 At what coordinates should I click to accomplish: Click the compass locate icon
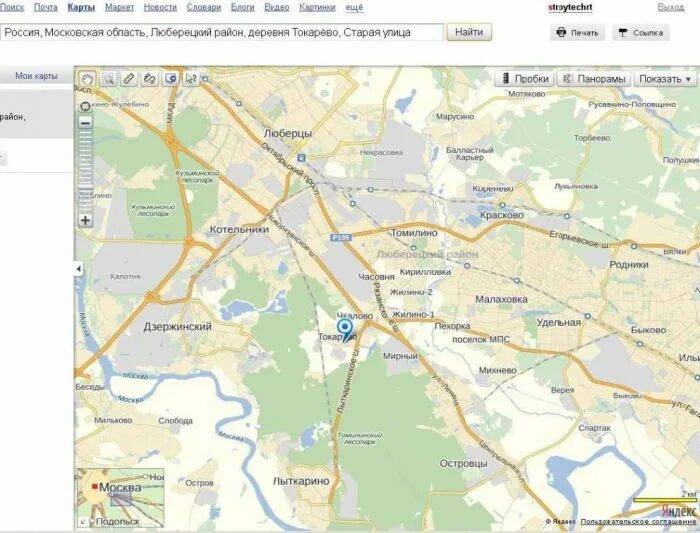click(85, 106)
